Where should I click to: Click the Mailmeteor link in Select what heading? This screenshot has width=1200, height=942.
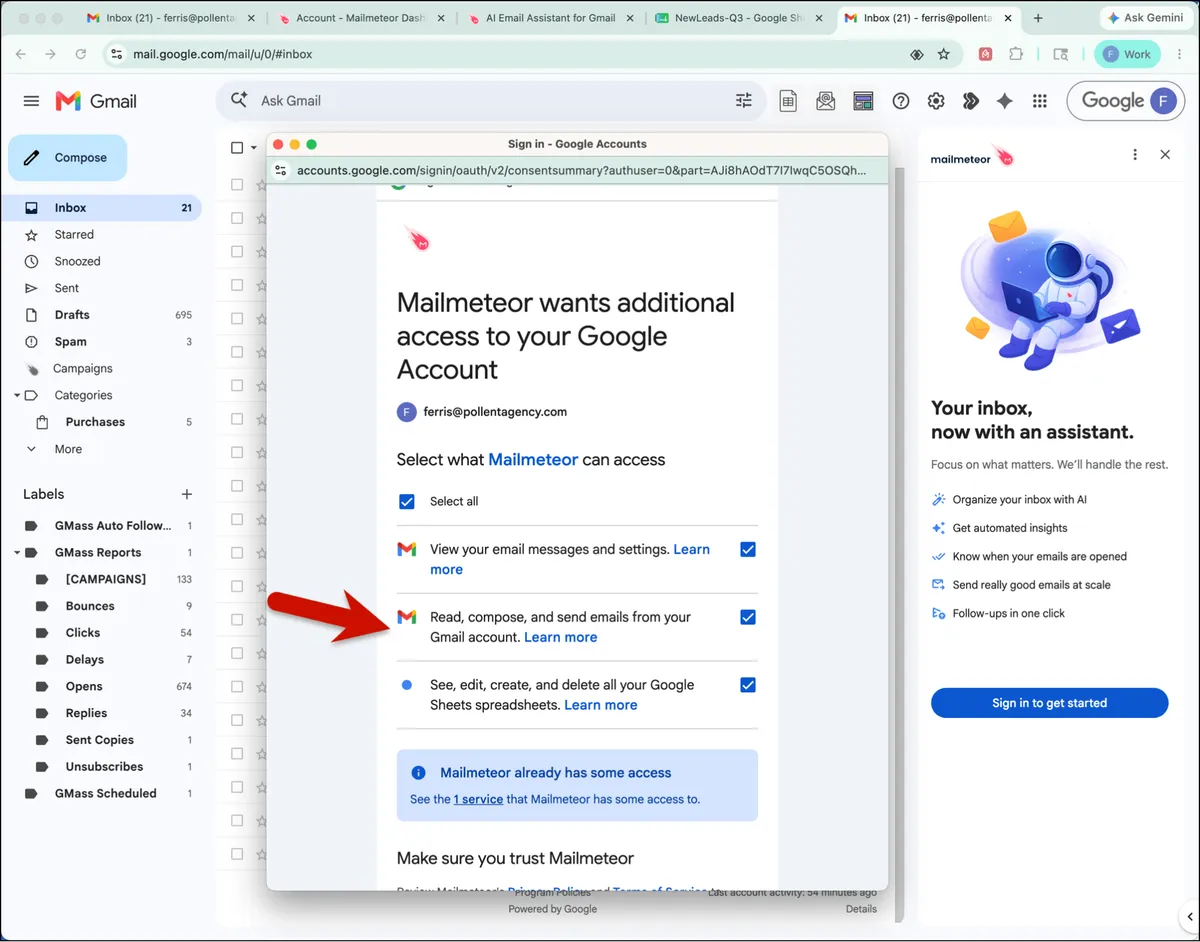(533, 460)
